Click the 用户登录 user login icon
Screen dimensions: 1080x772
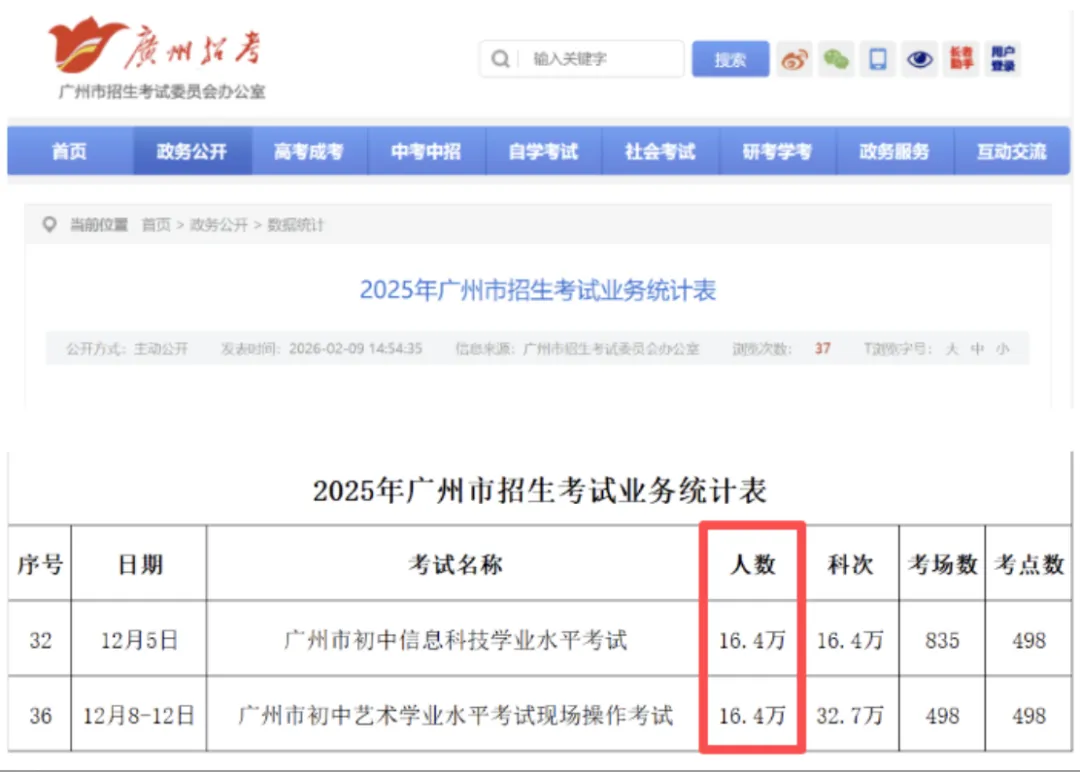coord(1003,59)
